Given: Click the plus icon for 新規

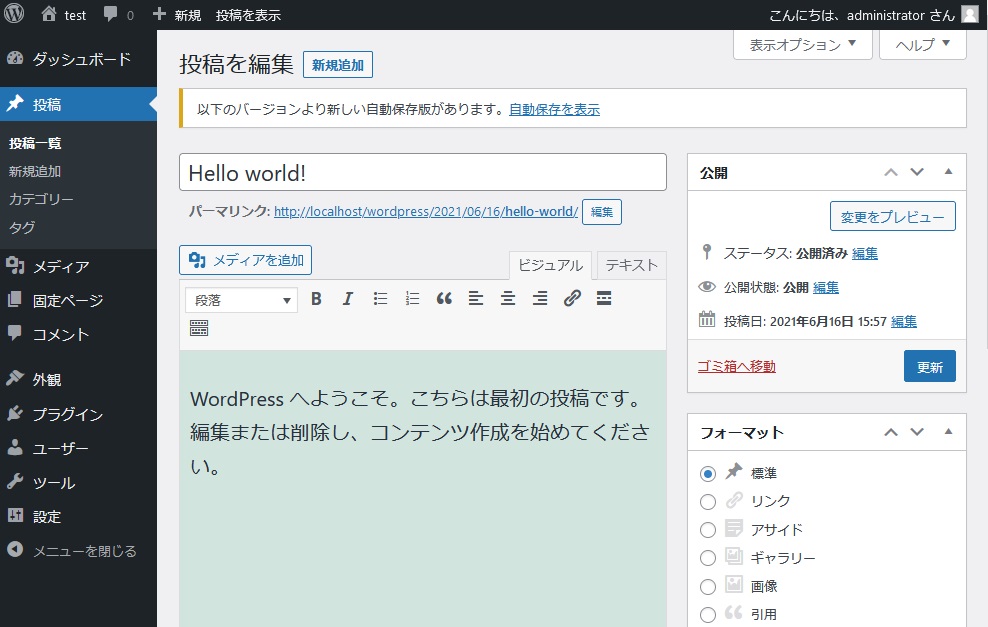Looking at the screenshot, I should [x=159, y=14].
